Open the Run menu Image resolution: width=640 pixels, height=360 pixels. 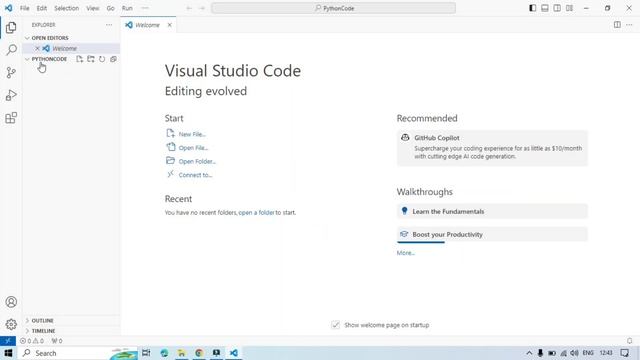[x=127, y=8]
